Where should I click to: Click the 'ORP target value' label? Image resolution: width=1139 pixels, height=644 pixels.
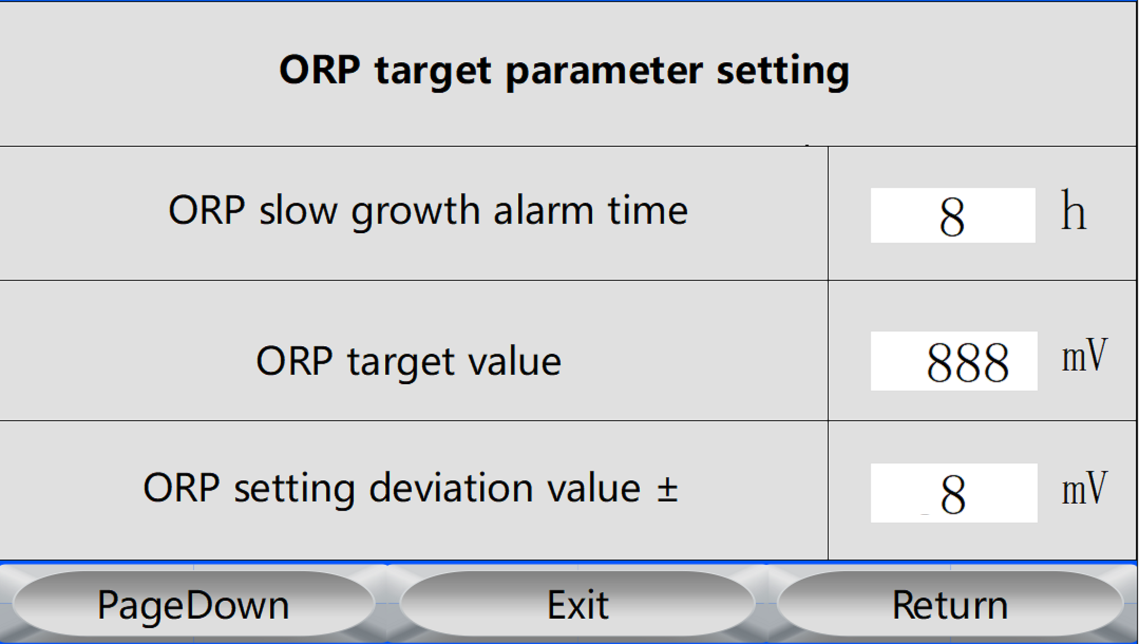pyautogui.click(x=408, y=361)
